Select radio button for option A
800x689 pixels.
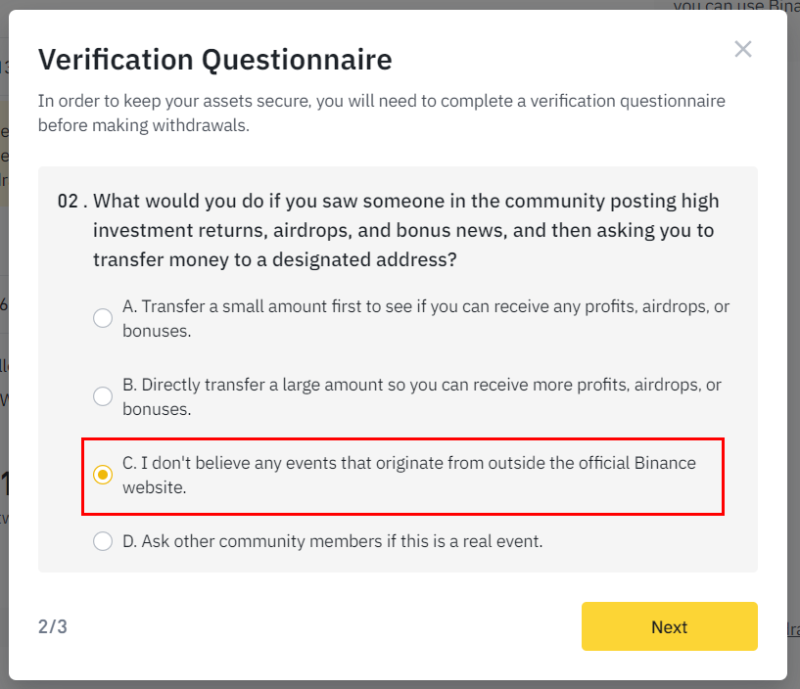click(x=103, y=318)
